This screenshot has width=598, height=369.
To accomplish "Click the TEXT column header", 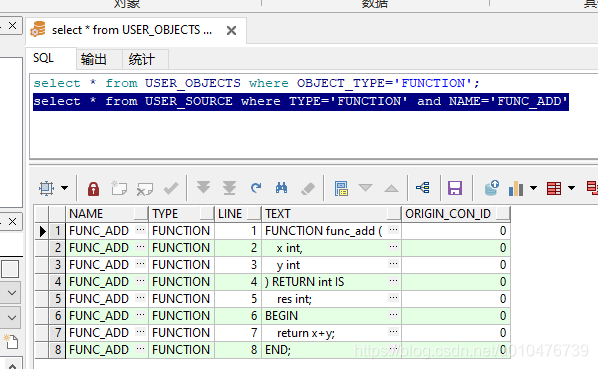I will point(331,214).
